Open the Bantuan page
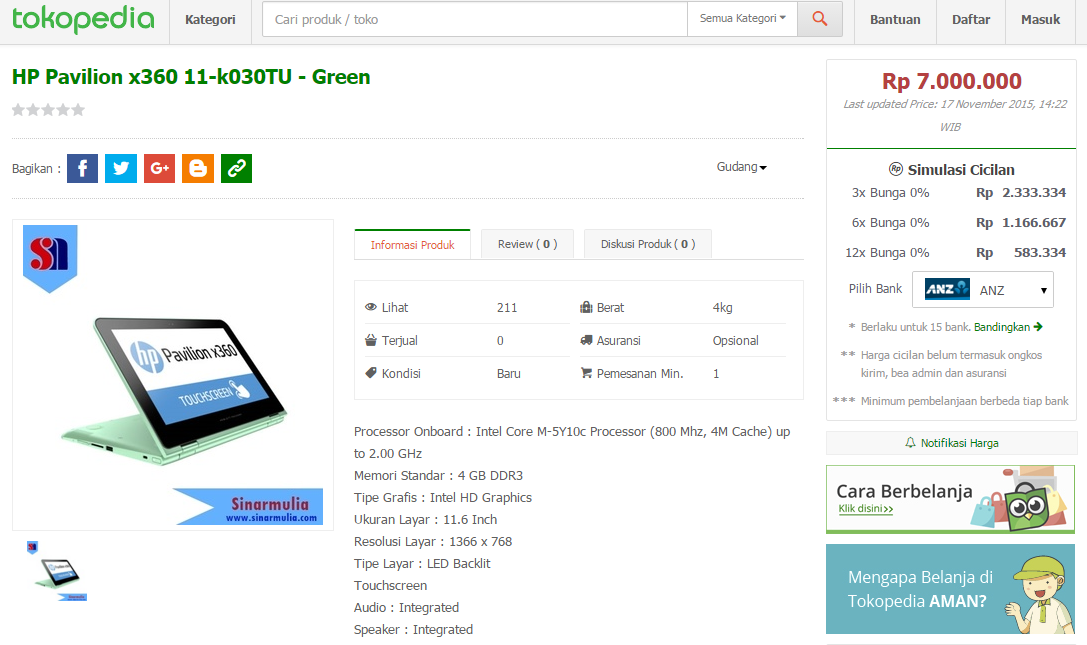The width and height of the screenshot is (1087, 645). tap(895, 19)
